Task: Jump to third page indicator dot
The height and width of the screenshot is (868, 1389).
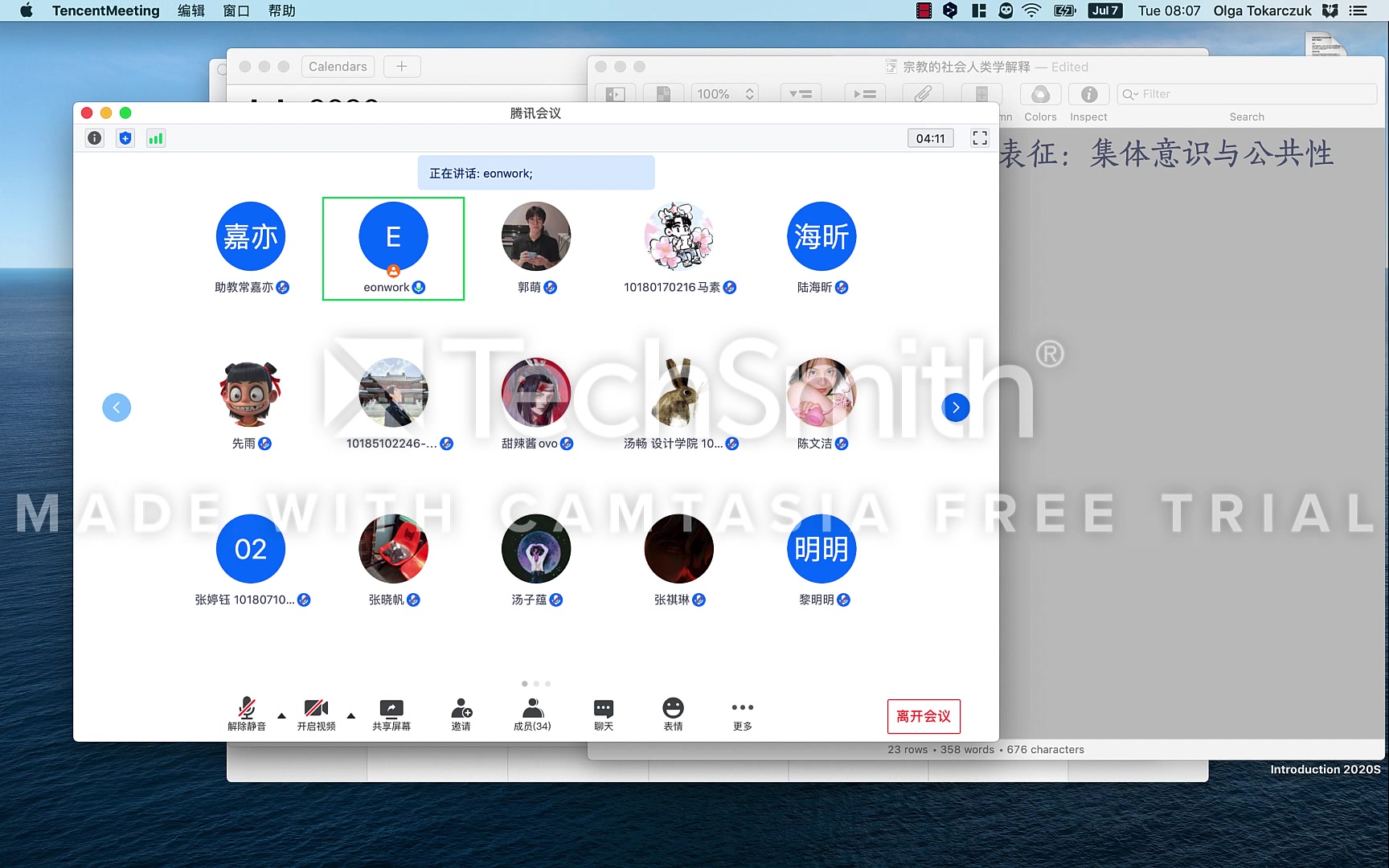Action: (x=548, y=684)
